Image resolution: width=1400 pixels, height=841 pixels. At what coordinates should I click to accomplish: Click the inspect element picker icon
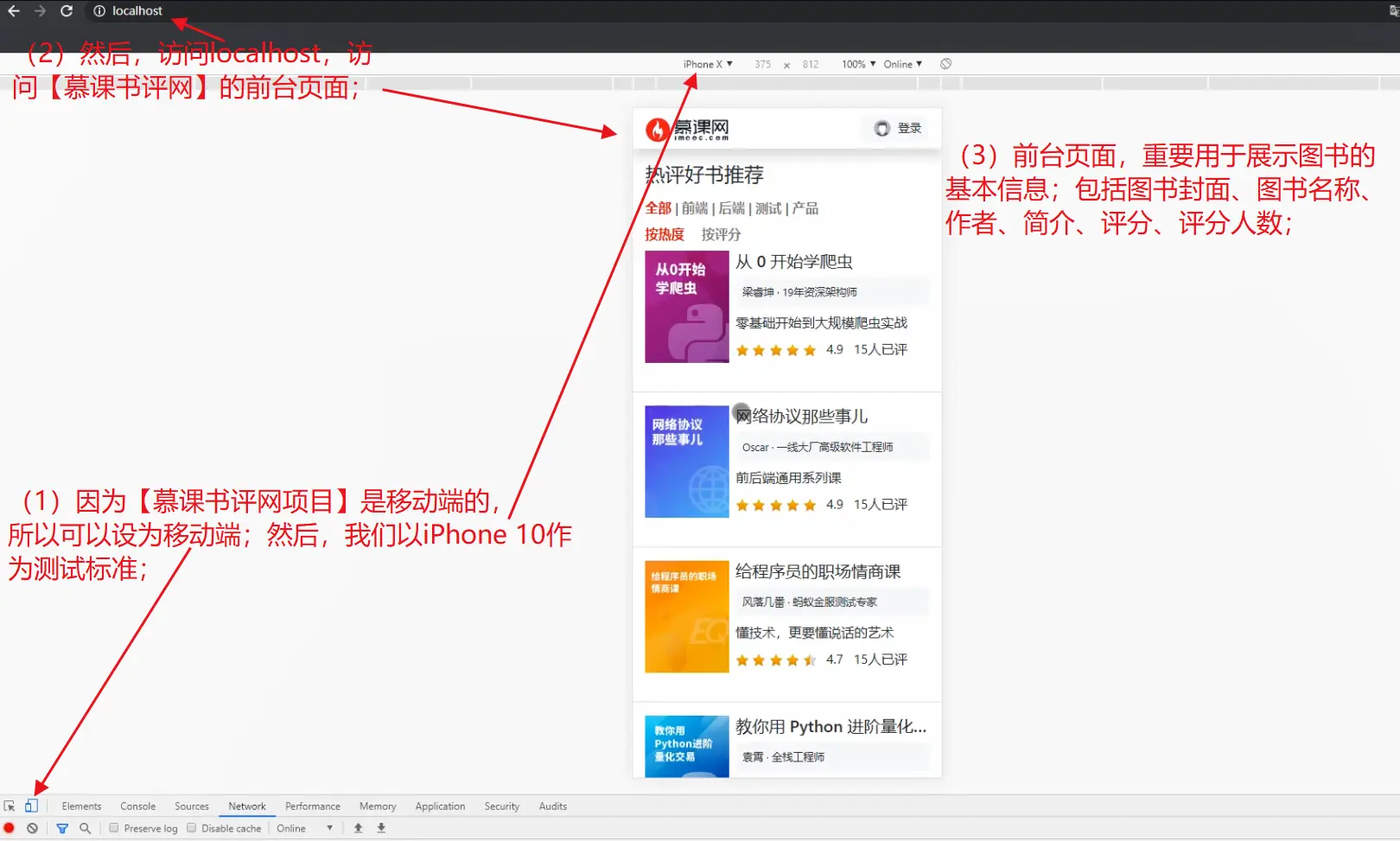pos(10,806)
